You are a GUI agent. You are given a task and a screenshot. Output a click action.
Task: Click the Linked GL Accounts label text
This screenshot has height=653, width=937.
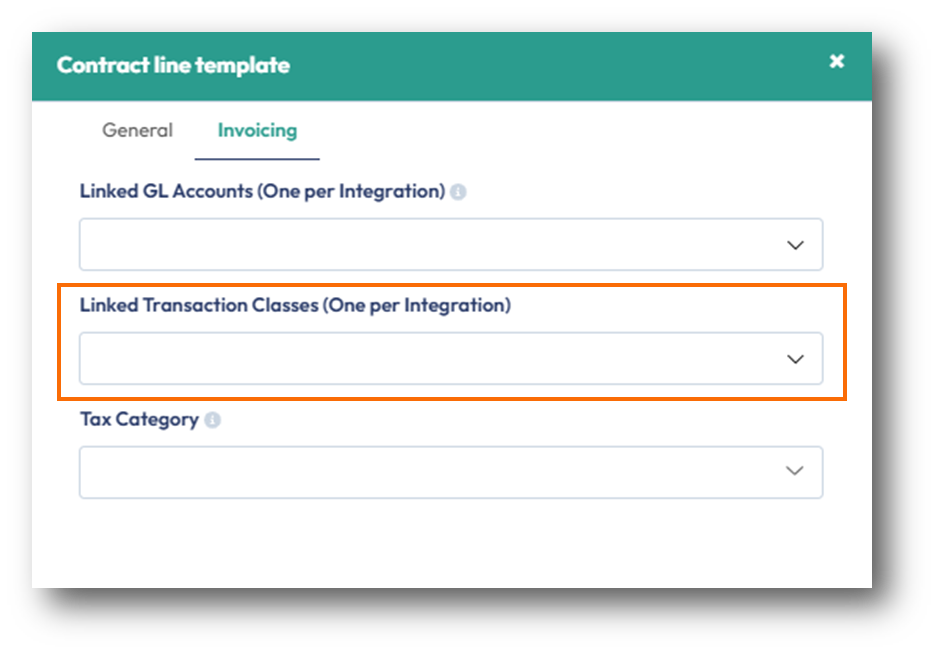pyautogui.click(x=262, y=191)
